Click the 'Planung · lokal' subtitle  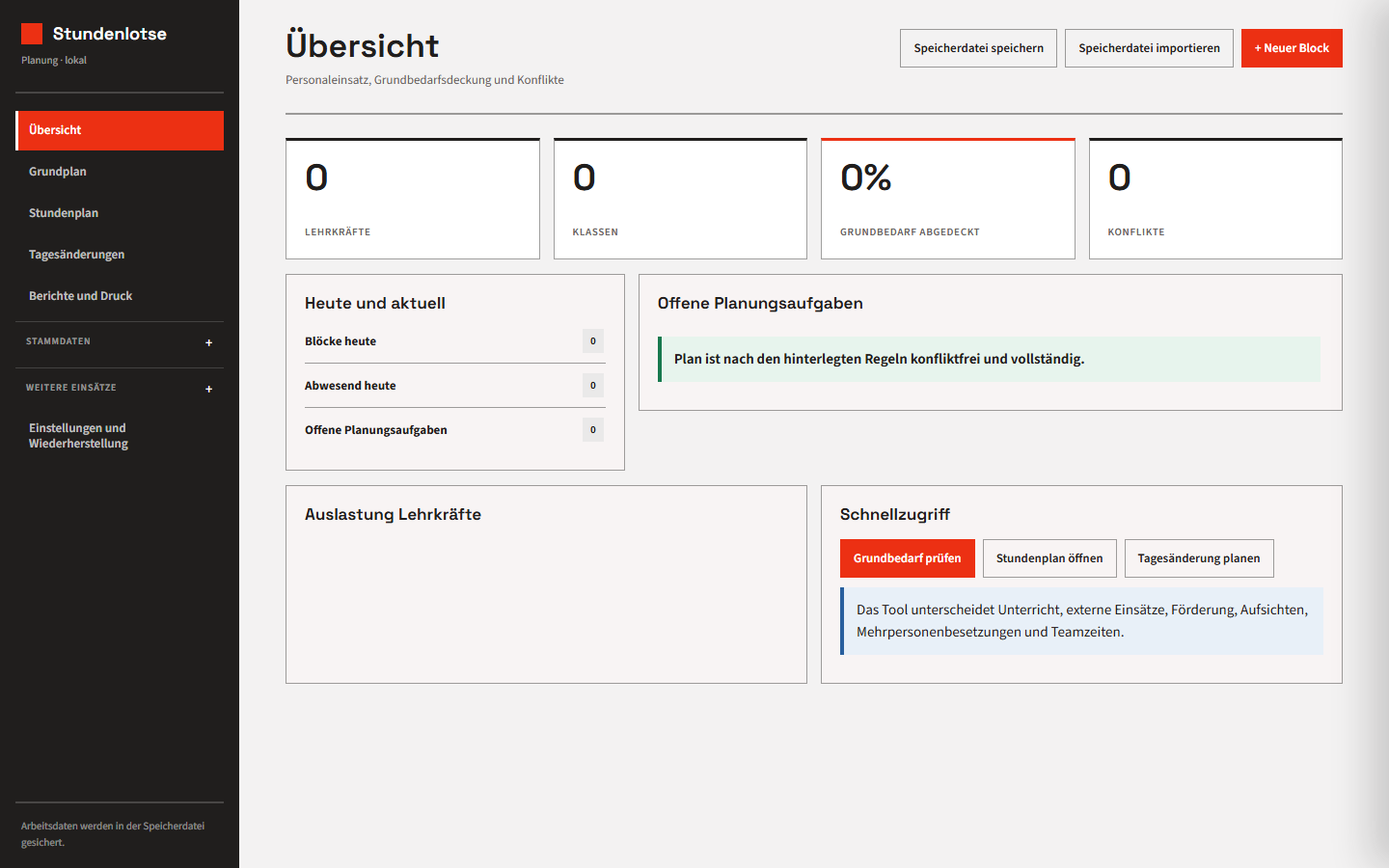click(x=54, y=60)
